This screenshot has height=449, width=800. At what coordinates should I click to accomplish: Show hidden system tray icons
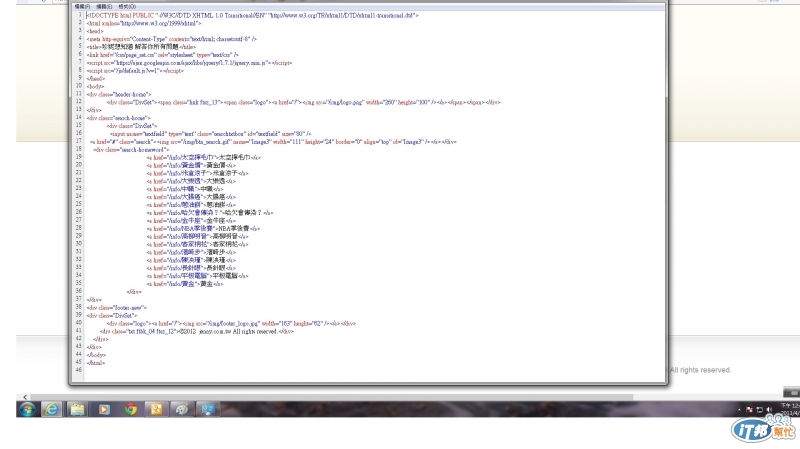pos(739,410)
